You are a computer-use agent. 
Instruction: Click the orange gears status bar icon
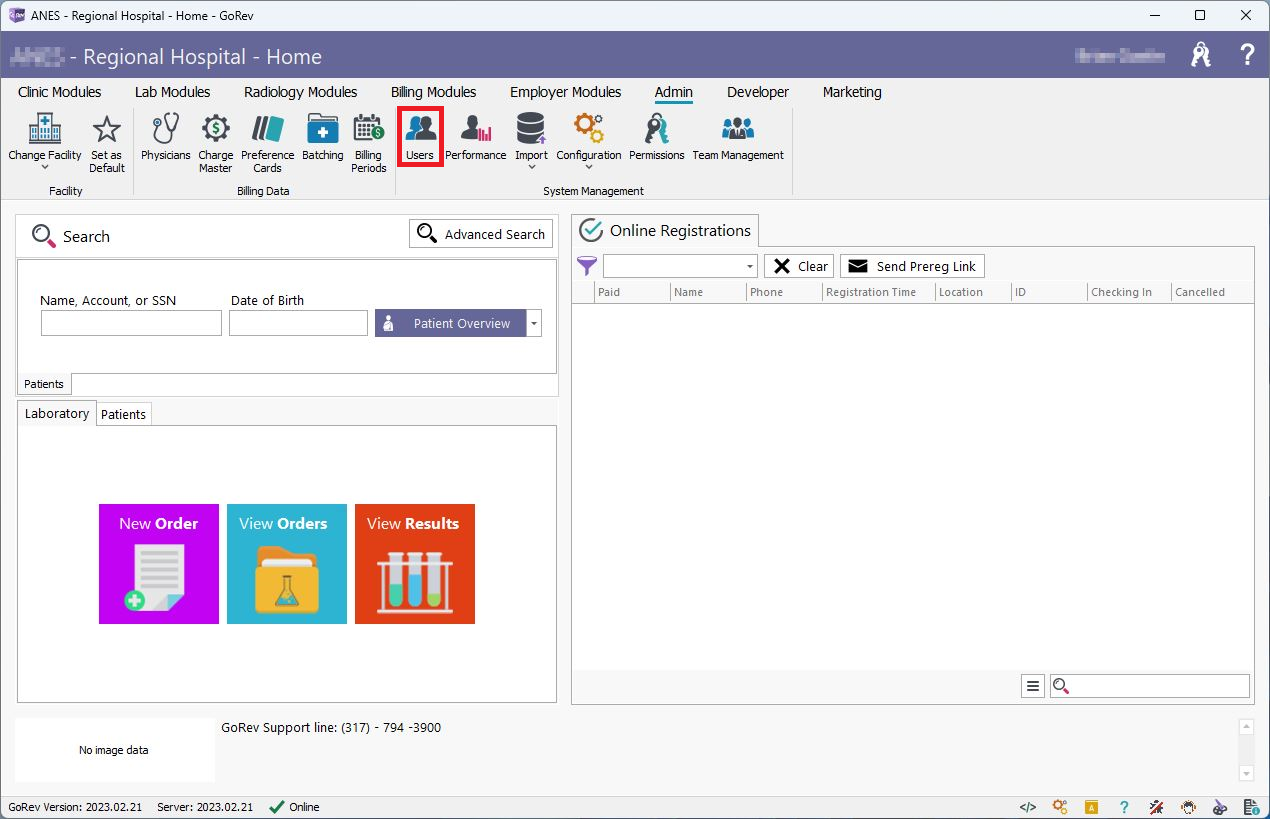(1060, 807)
